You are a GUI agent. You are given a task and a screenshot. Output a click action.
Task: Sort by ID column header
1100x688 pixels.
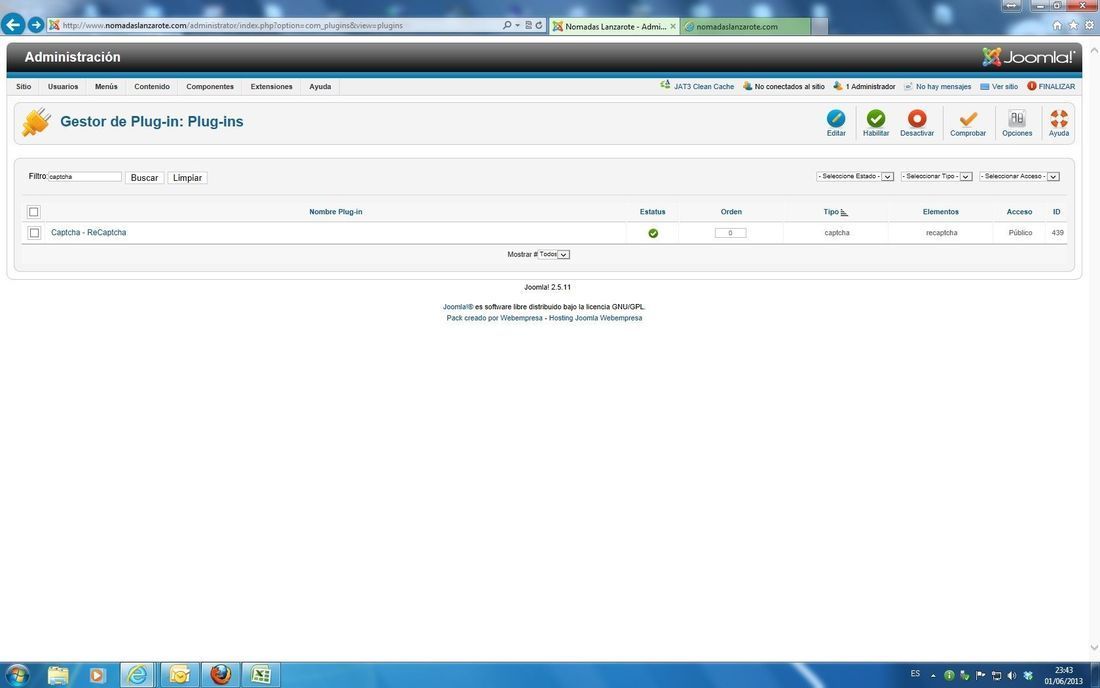tap(1057, 212)
